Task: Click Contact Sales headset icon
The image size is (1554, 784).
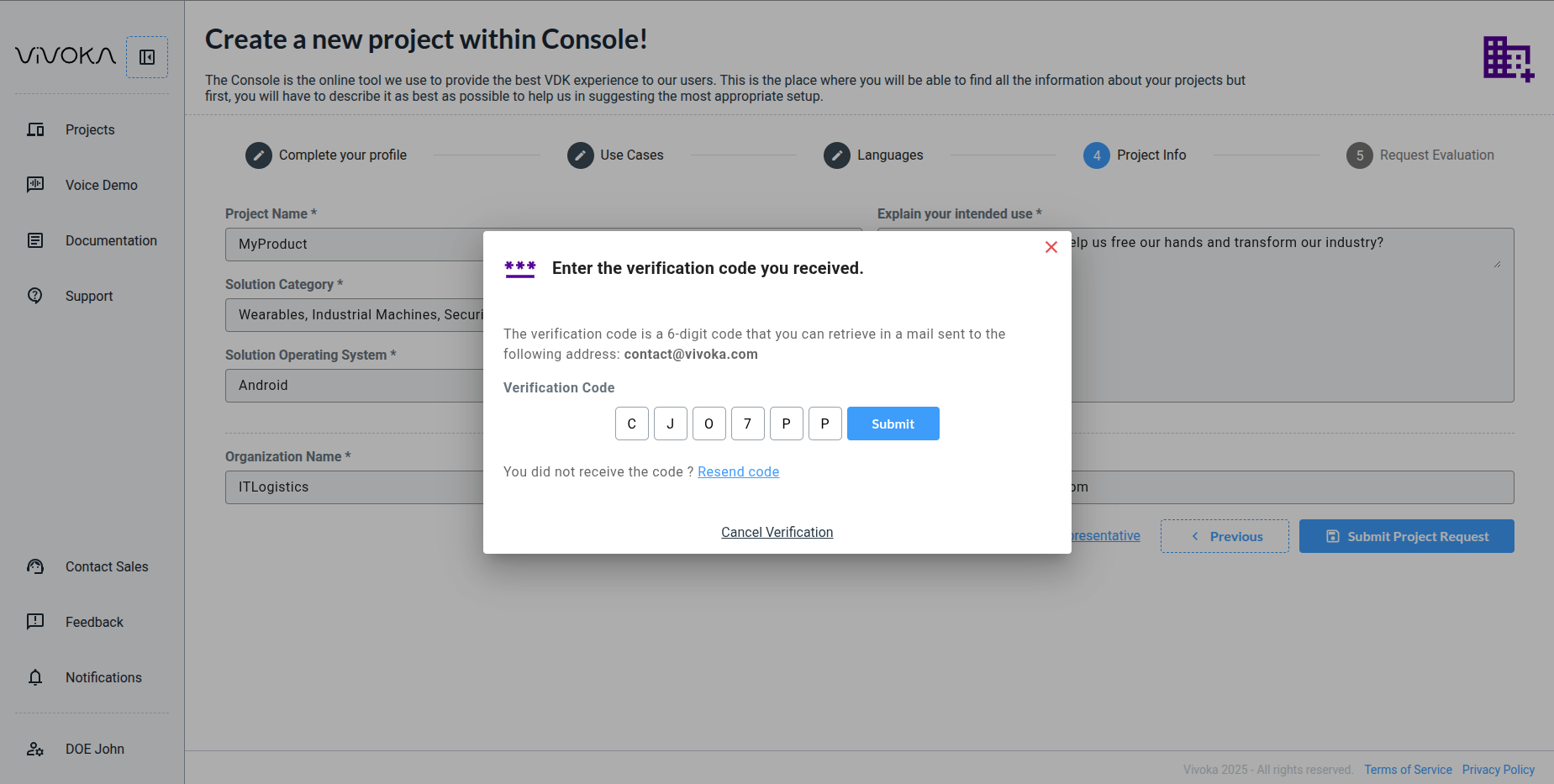Action: point(35,566)
